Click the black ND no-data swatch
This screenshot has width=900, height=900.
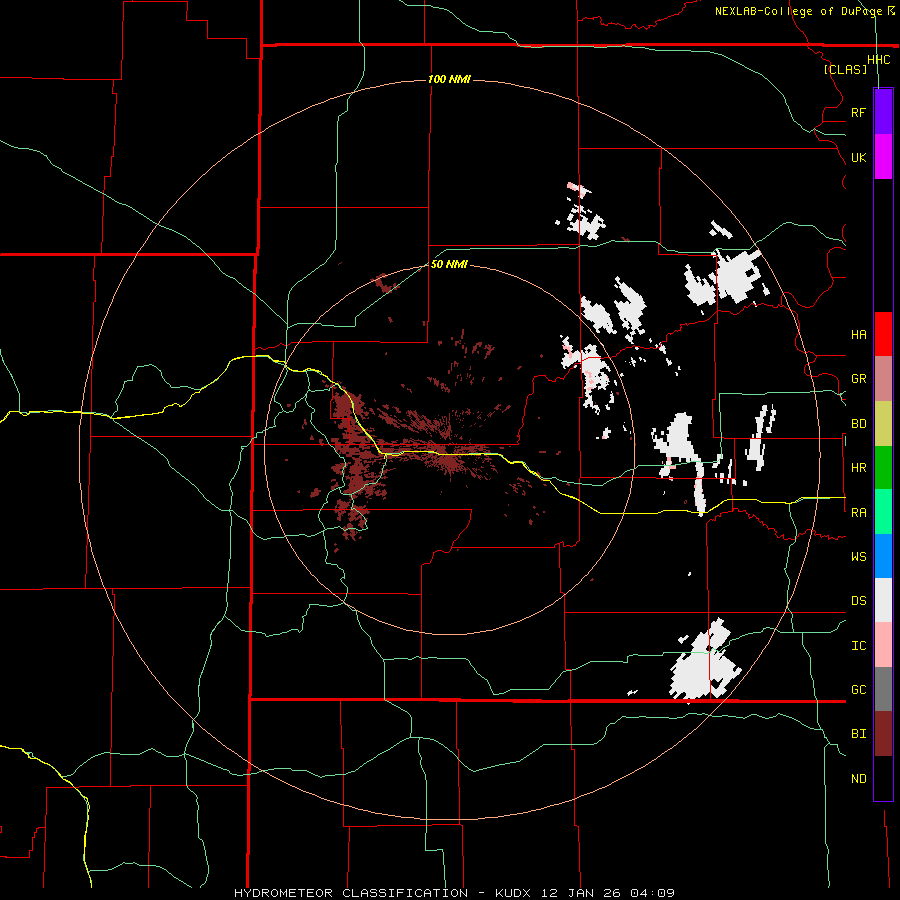click(x=883, y=778)
